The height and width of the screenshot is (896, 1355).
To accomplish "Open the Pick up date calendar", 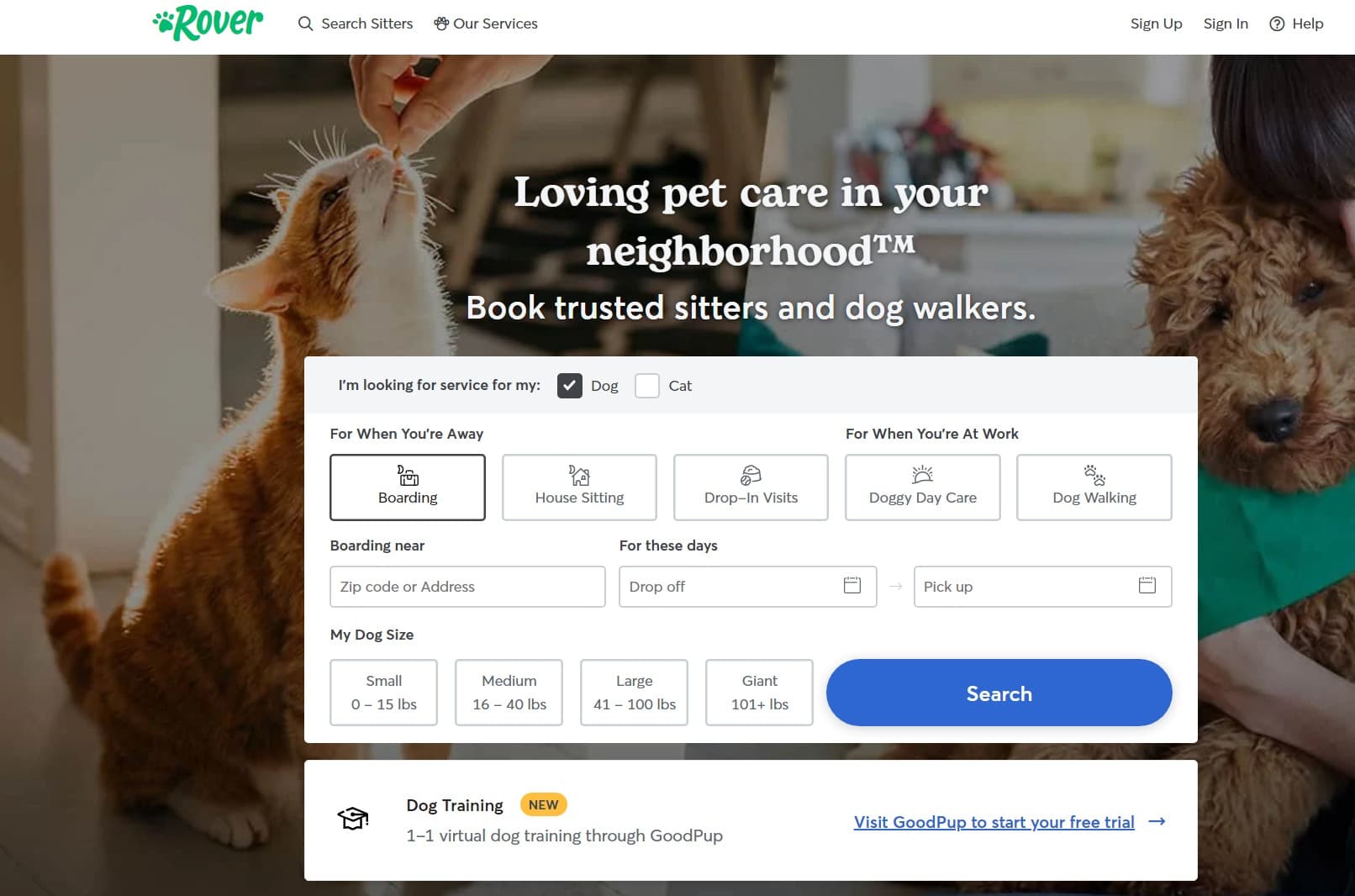I will (x=1147, y=585).
